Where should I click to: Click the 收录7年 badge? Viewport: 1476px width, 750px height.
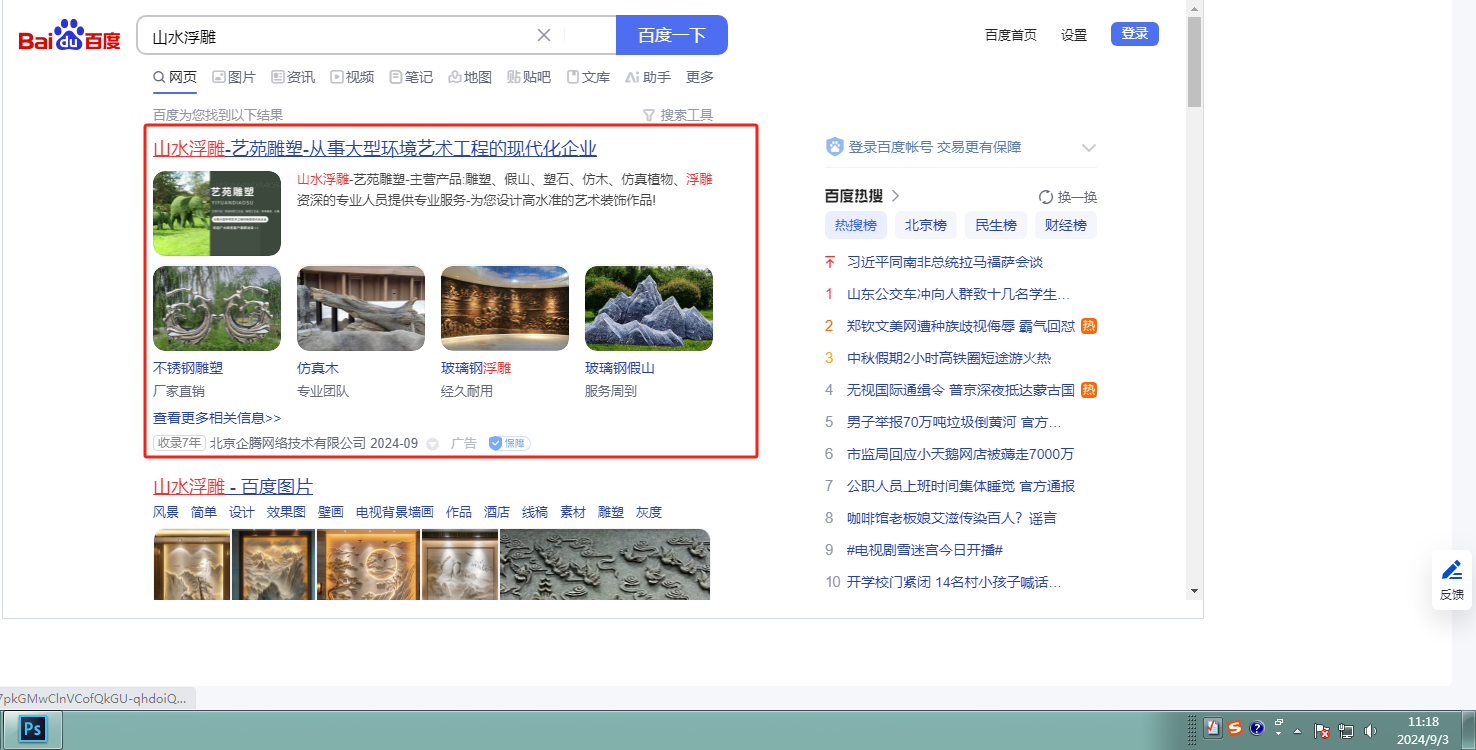179,443
